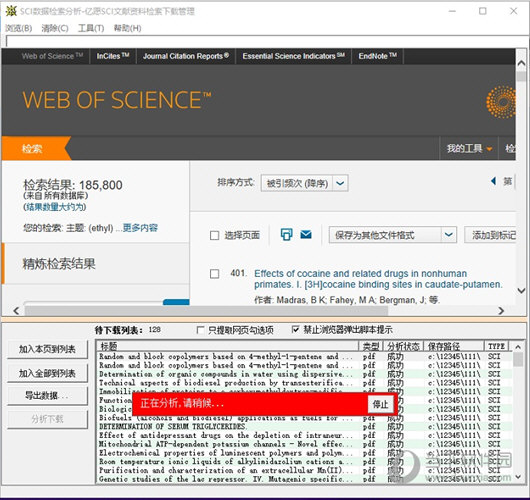530x500 pixels.
Task: Uncheck 禁止浏览器弹出脚本提示 checkbox
Action: [x=295, y=329]
